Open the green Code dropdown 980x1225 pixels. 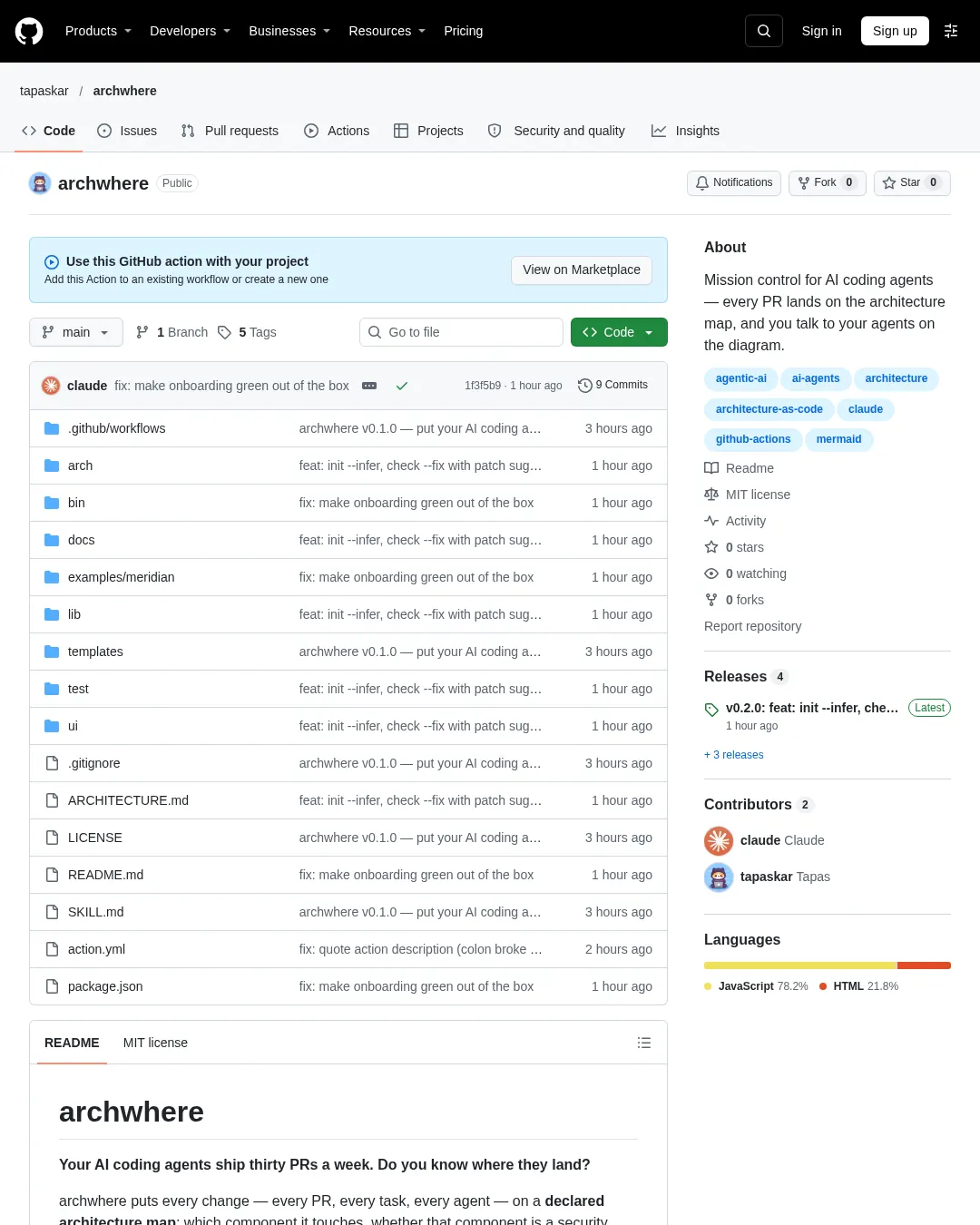pyautogui.click(x=619, y=332)
